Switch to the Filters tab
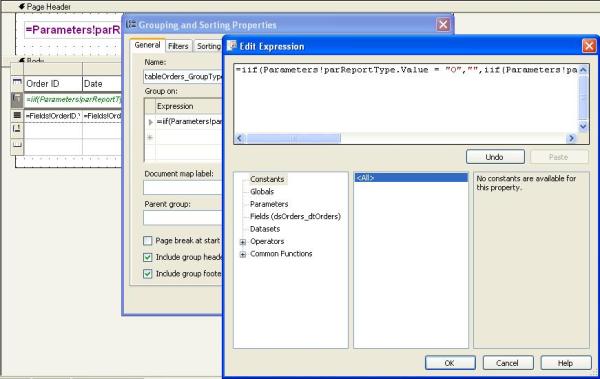The width and height of the screenshot is (600, 379). click(178, 46)
